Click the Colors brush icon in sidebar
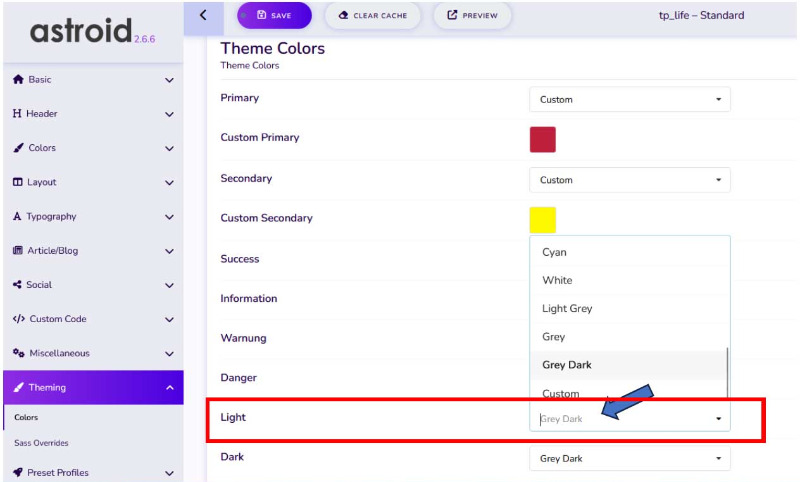 tap(18, 148)
